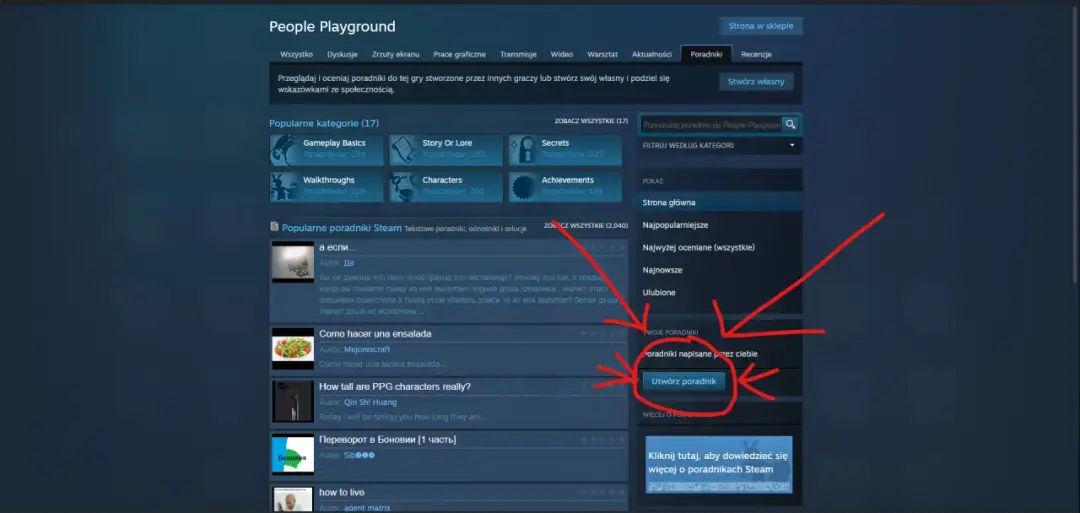Open guide titled how to live
Screen dimensions: 1080x513
[x=342, y=492]
